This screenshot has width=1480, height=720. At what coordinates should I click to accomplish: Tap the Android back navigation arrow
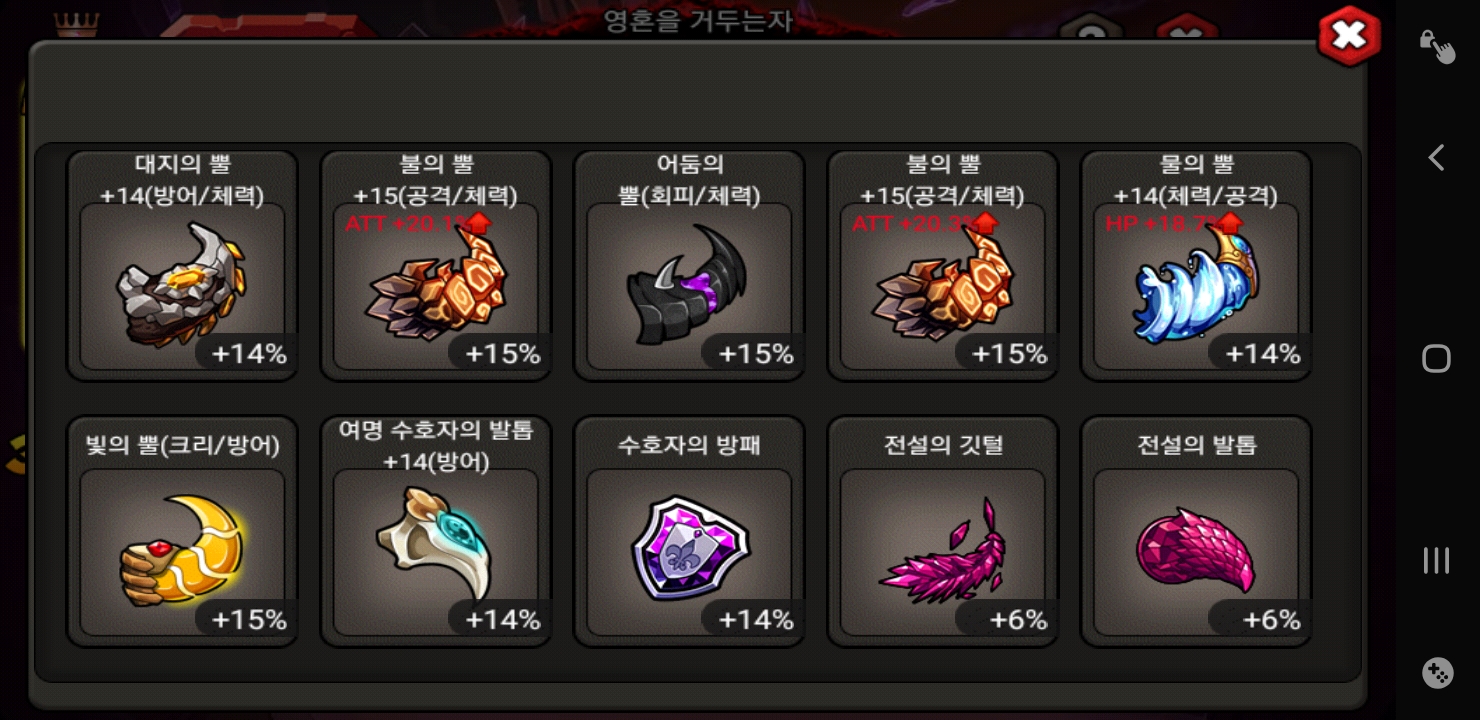coord(1436,158)
